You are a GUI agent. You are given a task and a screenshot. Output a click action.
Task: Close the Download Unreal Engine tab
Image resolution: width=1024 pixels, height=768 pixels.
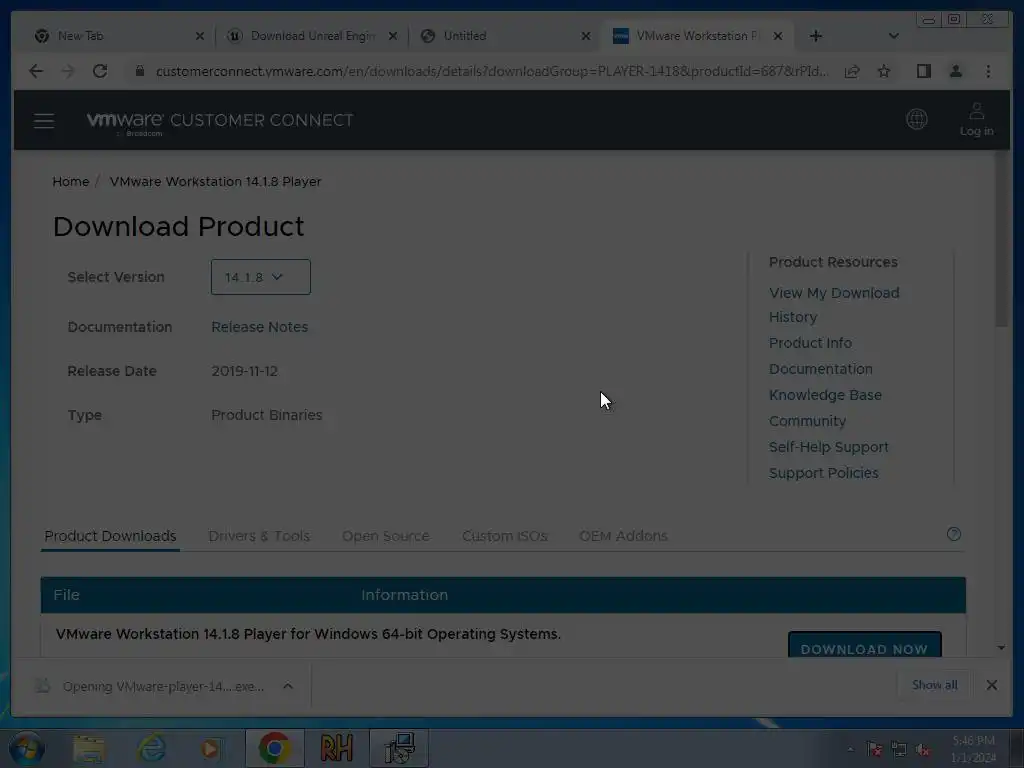click(392, 36)
